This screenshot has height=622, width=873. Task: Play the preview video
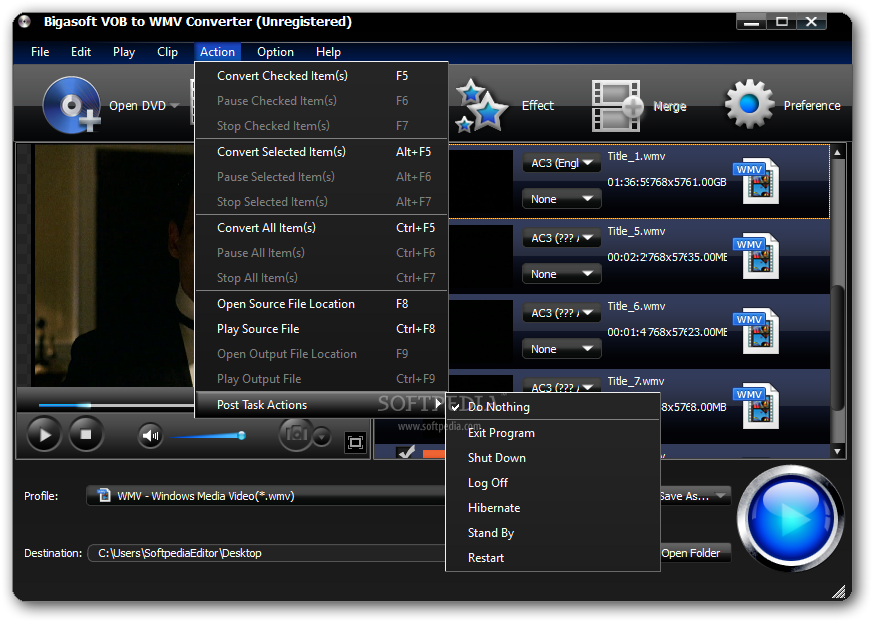[x=44, y=435]
